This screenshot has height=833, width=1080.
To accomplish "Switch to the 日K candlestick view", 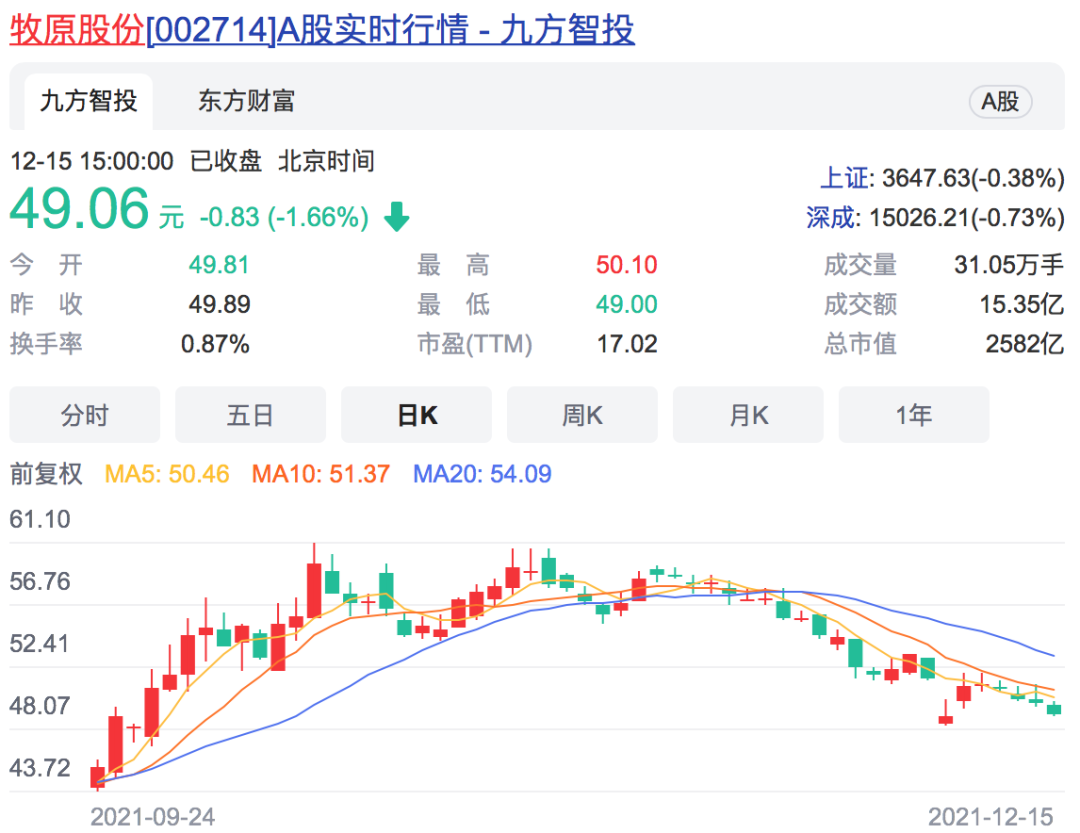I will [416, 414].
